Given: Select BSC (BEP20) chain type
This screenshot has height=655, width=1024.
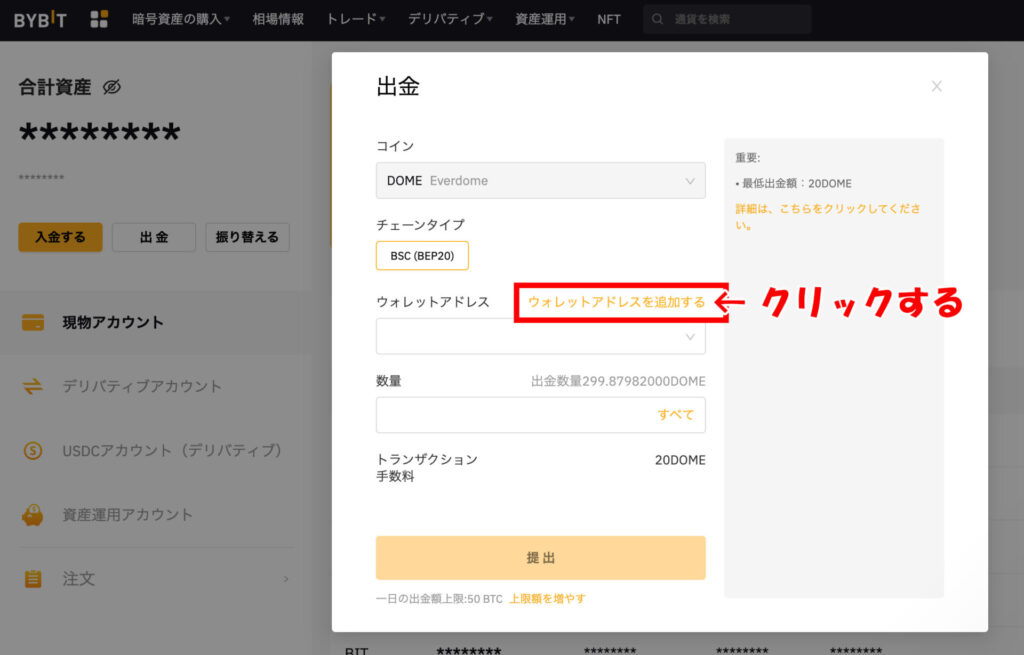Looking at the screenshot, I should tap(422, 256).
